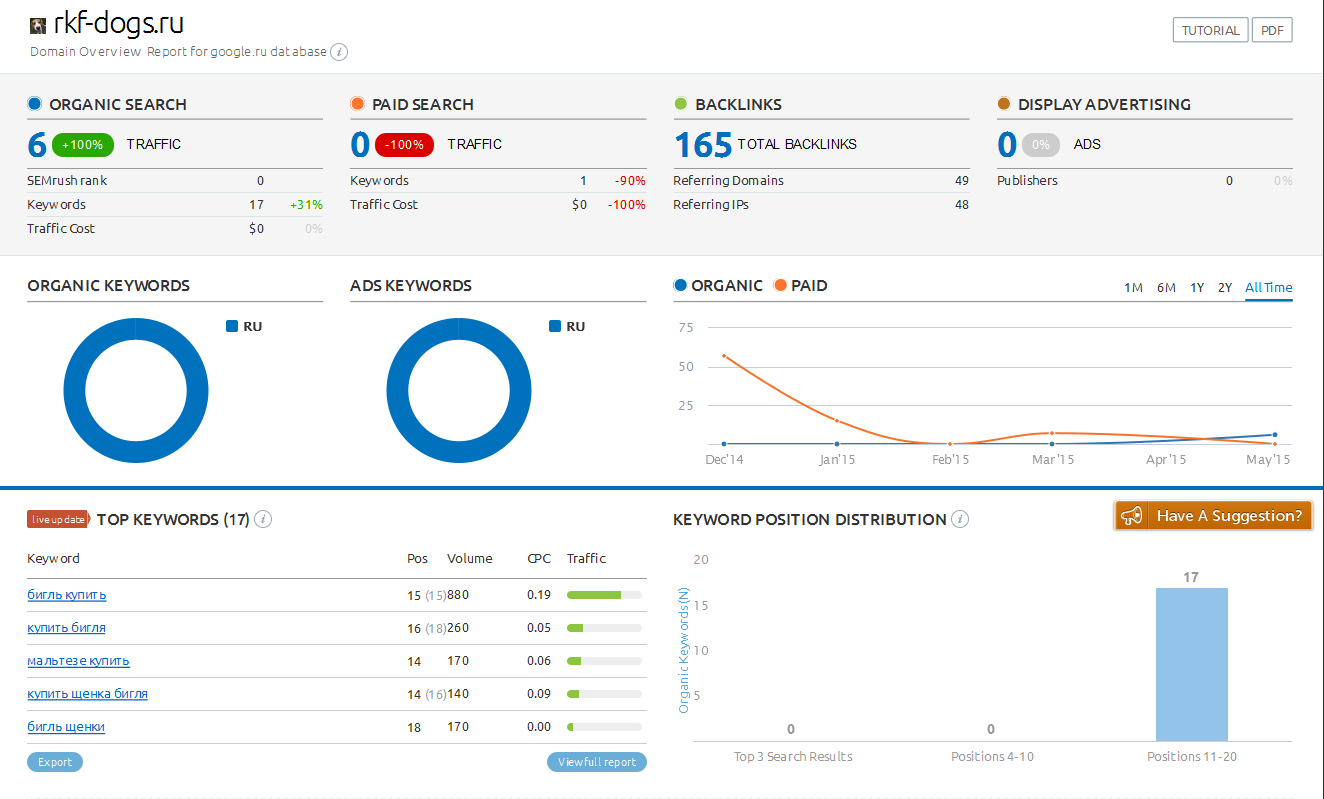Click View full report button
The image size is (1324, 799).
(x=596, y=762)
